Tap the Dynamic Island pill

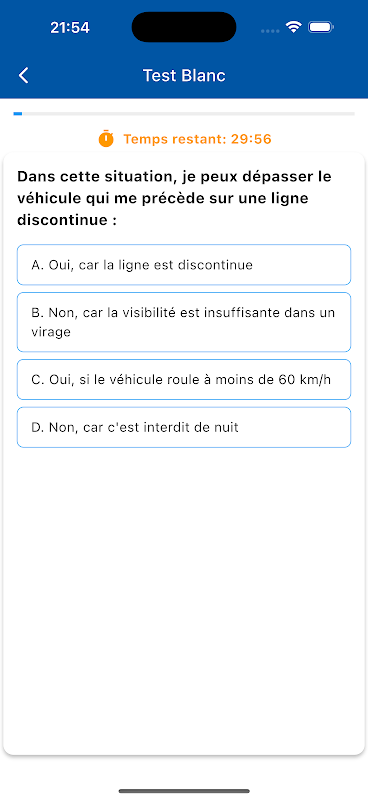[184, 27]
